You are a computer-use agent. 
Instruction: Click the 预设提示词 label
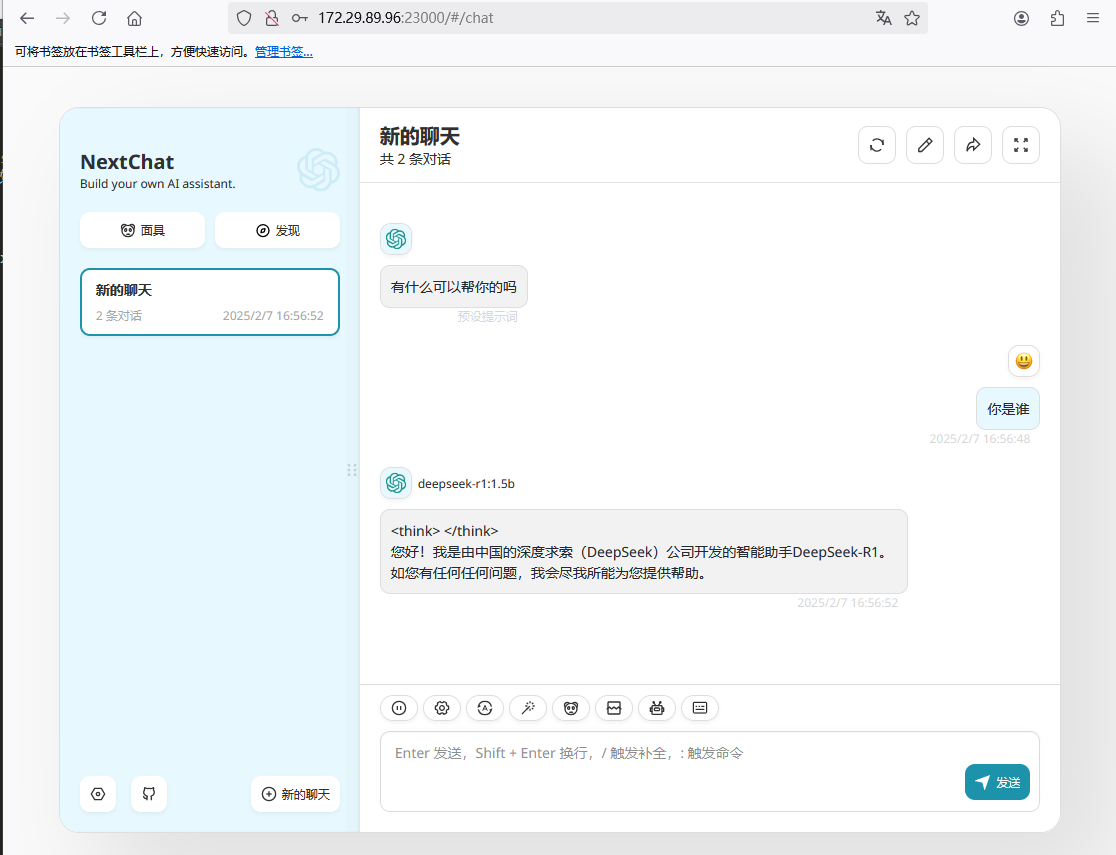487,317
